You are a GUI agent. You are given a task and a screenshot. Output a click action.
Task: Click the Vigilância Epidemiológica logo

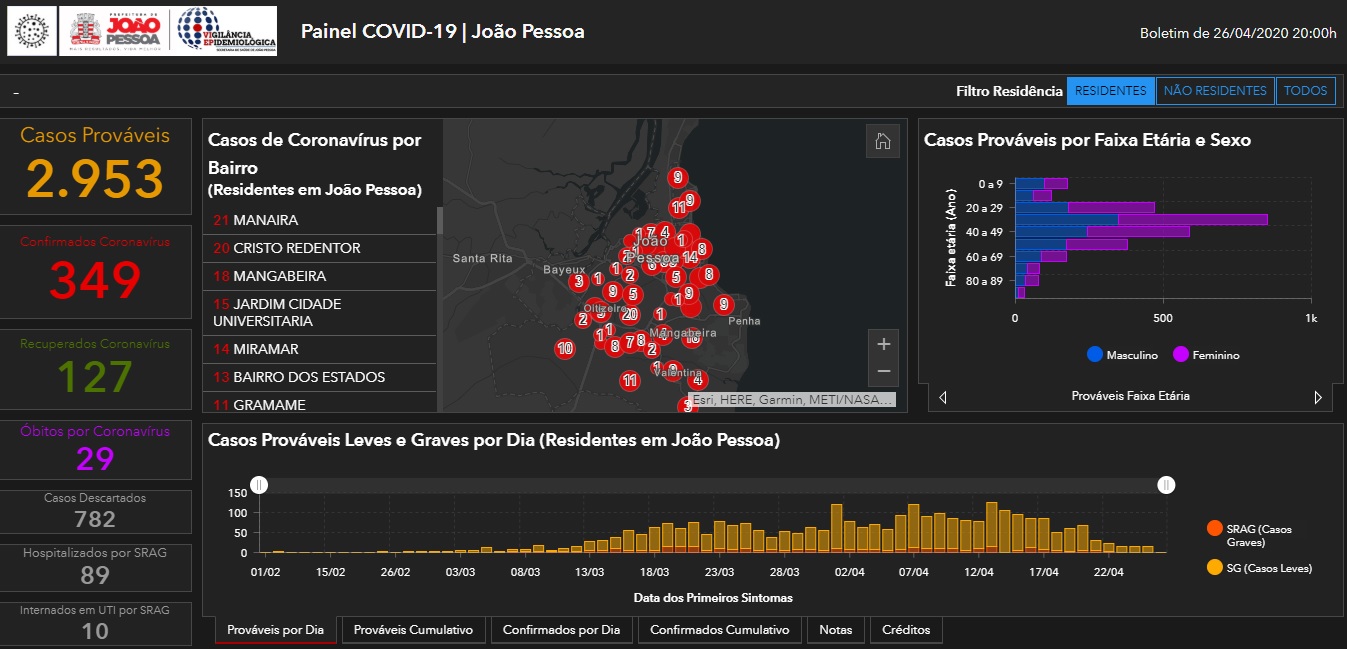[225, 31]
